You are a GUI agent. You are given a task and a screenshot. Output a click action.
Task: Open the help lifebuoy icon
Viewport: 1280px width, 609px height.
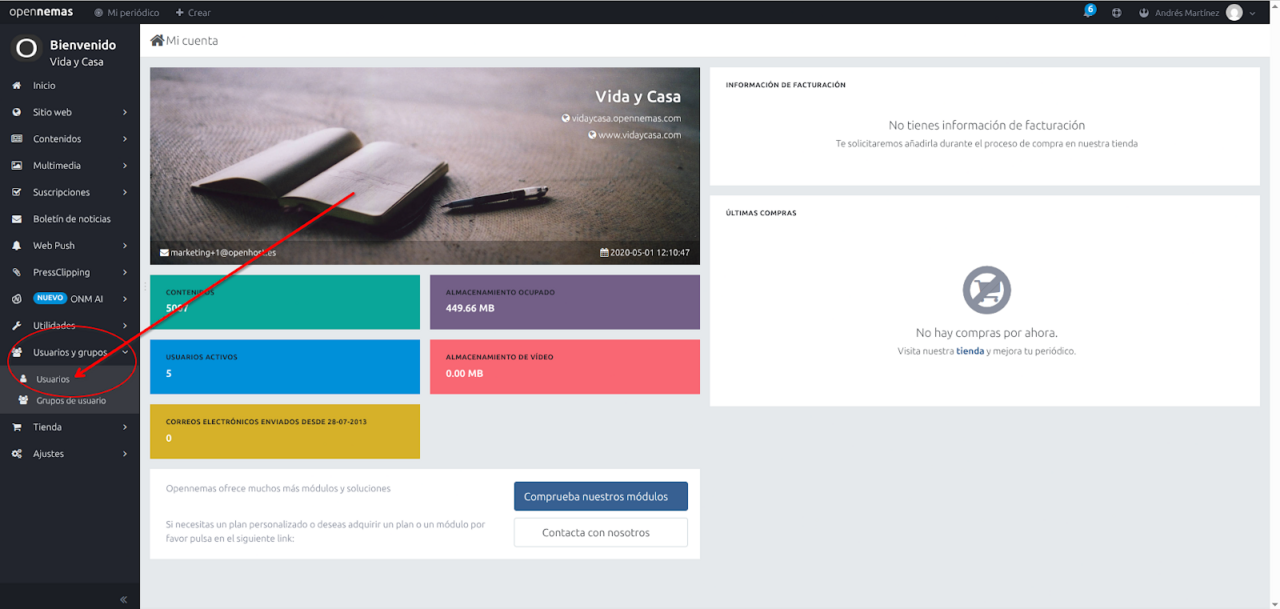(1116, 13)
